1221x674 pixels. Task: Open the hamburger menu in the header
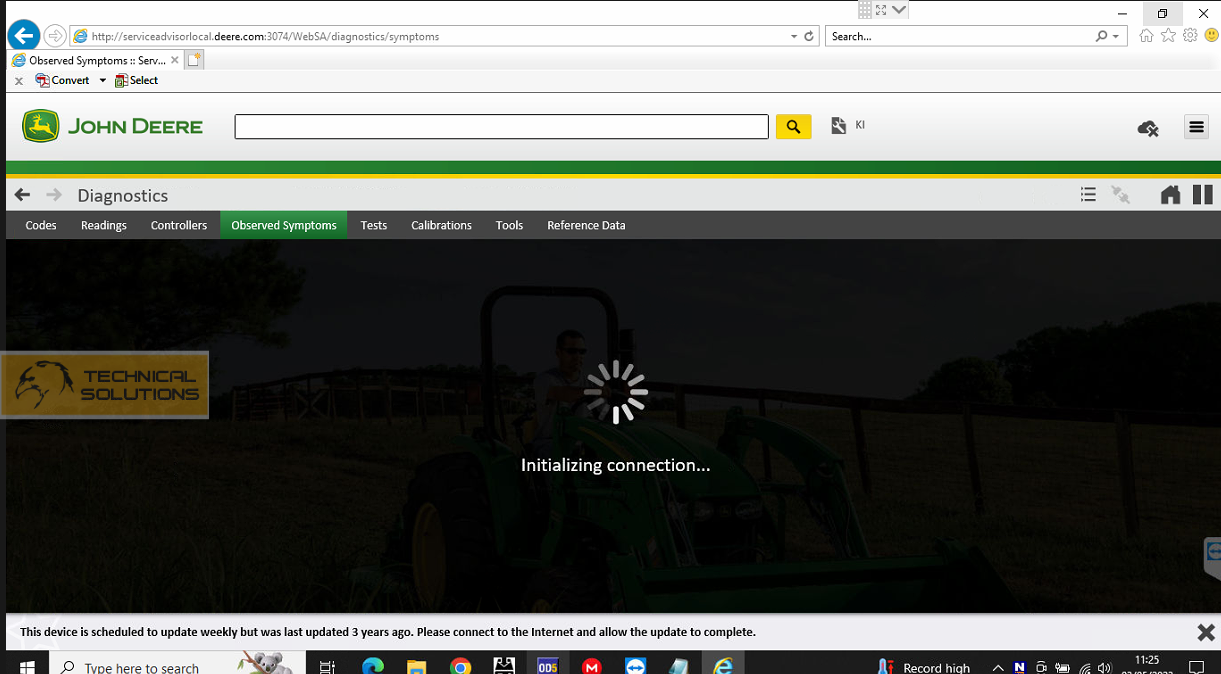coord(1196,126)
